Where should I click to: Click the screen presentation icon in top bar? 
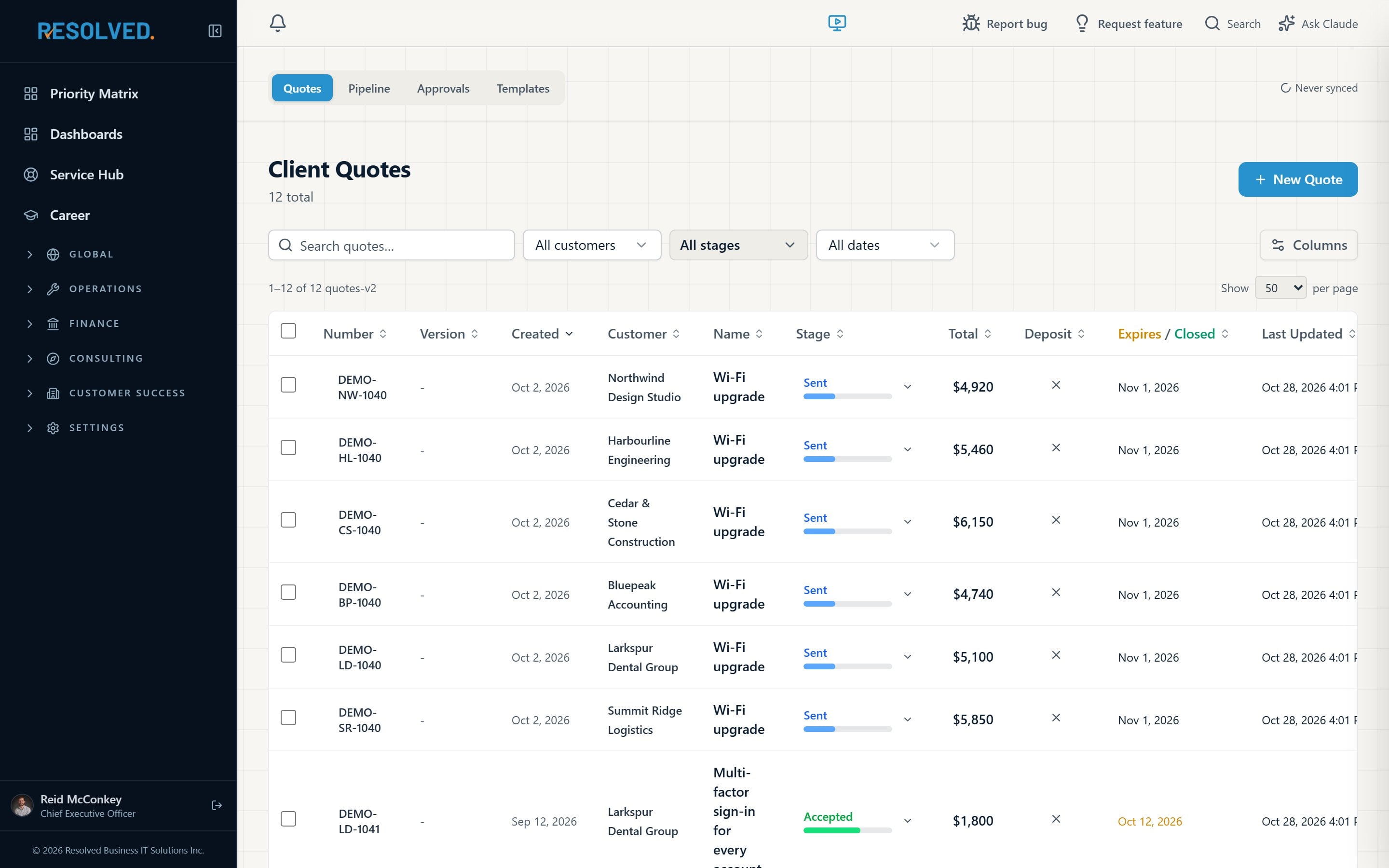[x=837, y=24]
